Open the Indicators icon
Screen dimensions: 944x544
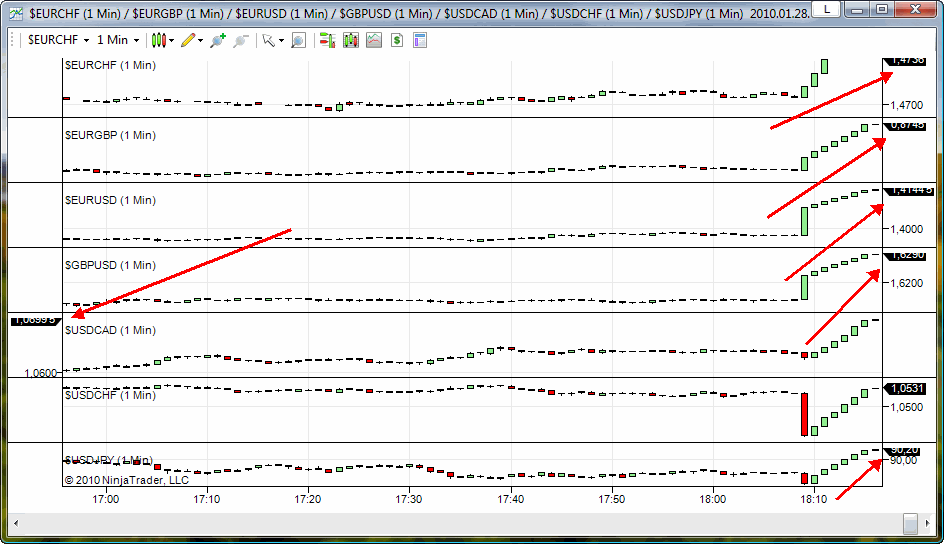(x=374, y=40)
